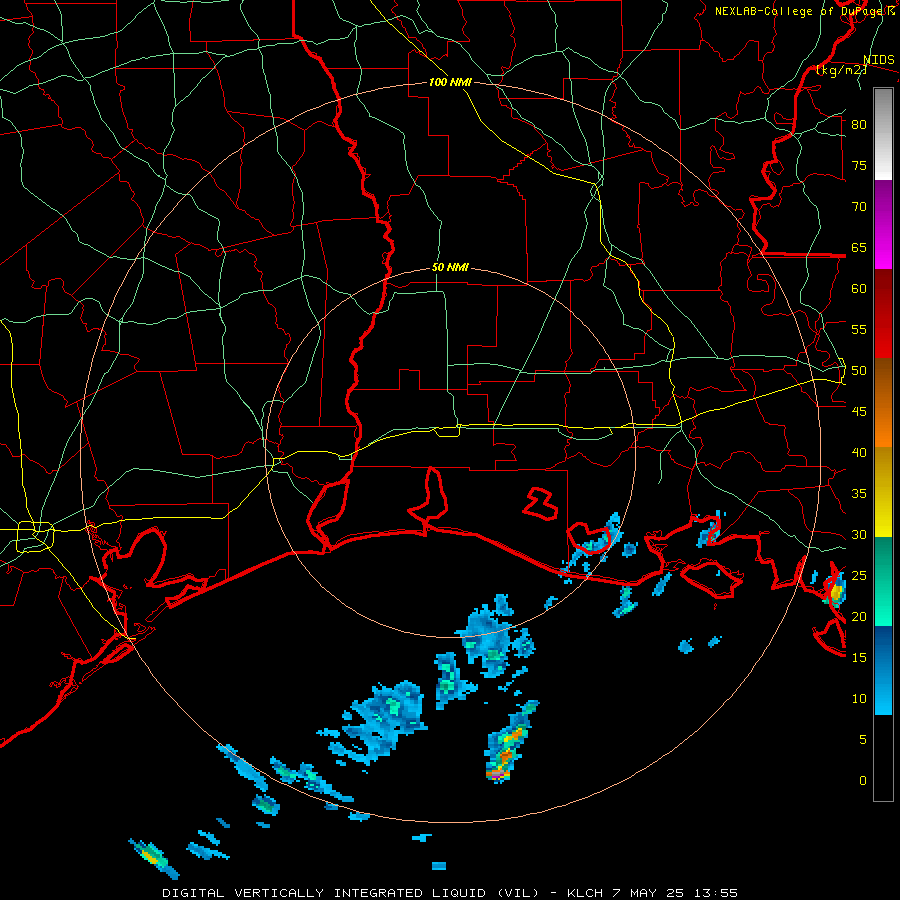
Task: Click the 60 value on color scale
Action: click(x=859, y=289)
